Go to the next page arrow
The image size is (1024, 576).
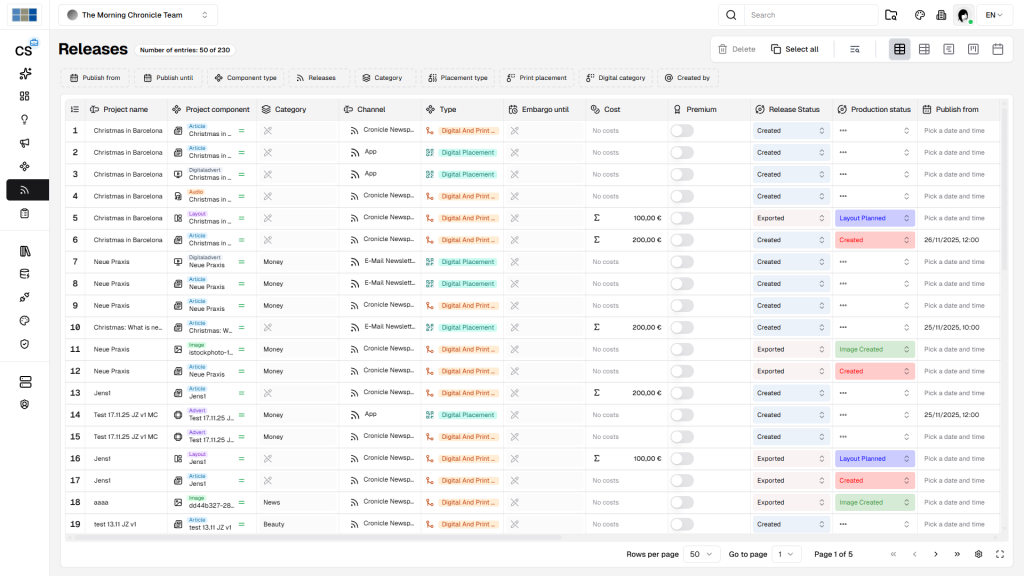[x=936, y=554]
